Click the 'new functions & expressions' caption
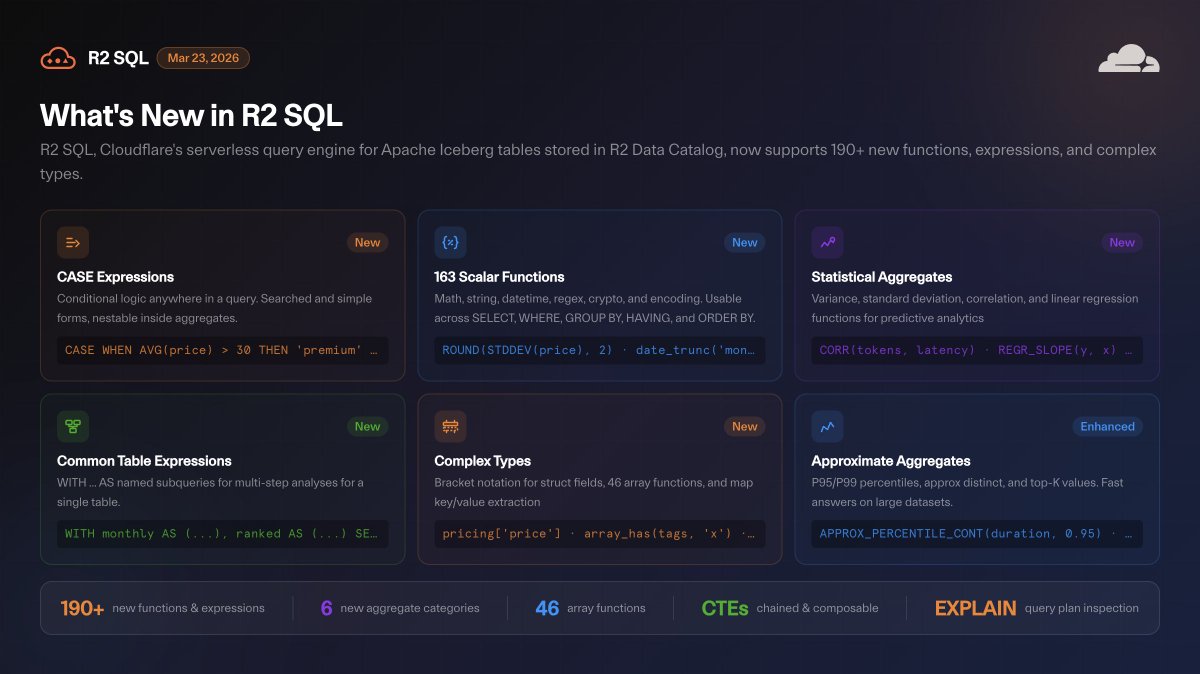The height and width of the screenshot is (674, 1200). point(189,608)
